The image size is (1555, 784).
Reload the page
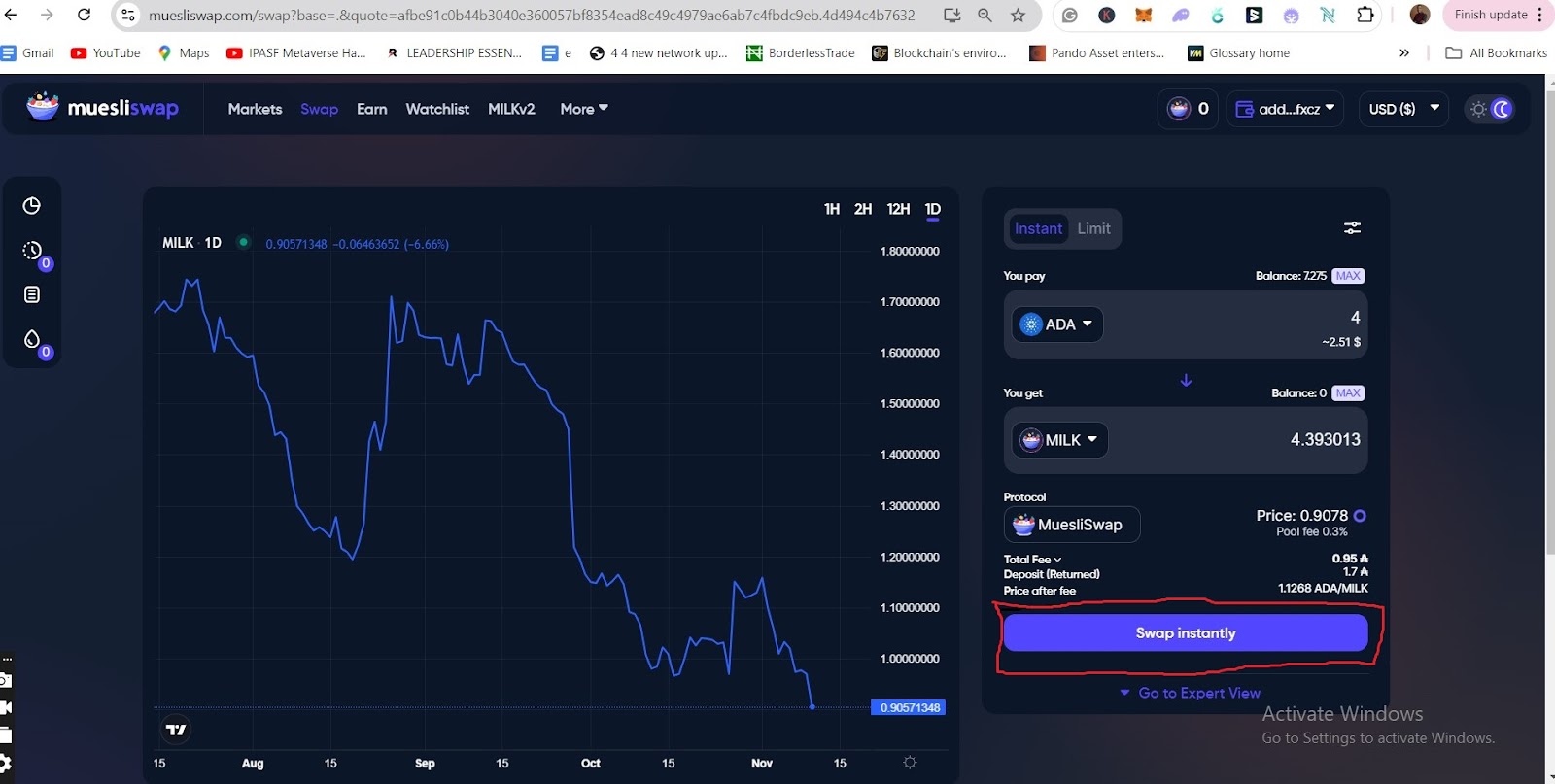(x=84, y=15)
